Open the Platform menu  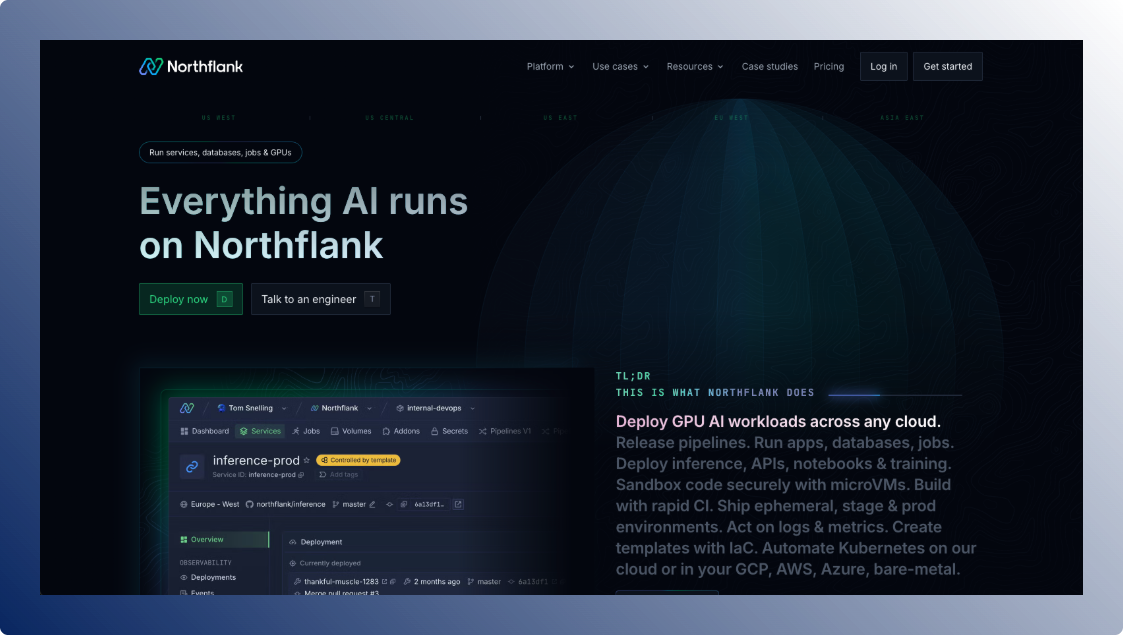(x=551, y=67)
